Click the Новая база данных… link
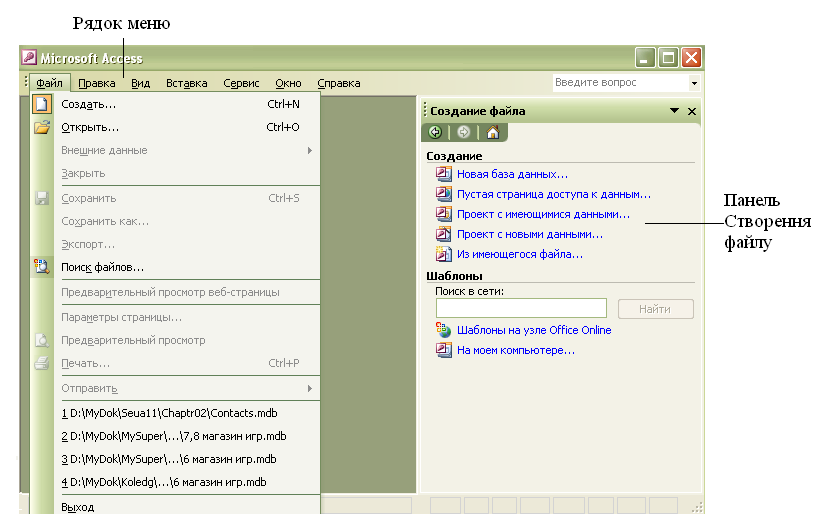This screenshot has width=828, height=528. point(512,174)
